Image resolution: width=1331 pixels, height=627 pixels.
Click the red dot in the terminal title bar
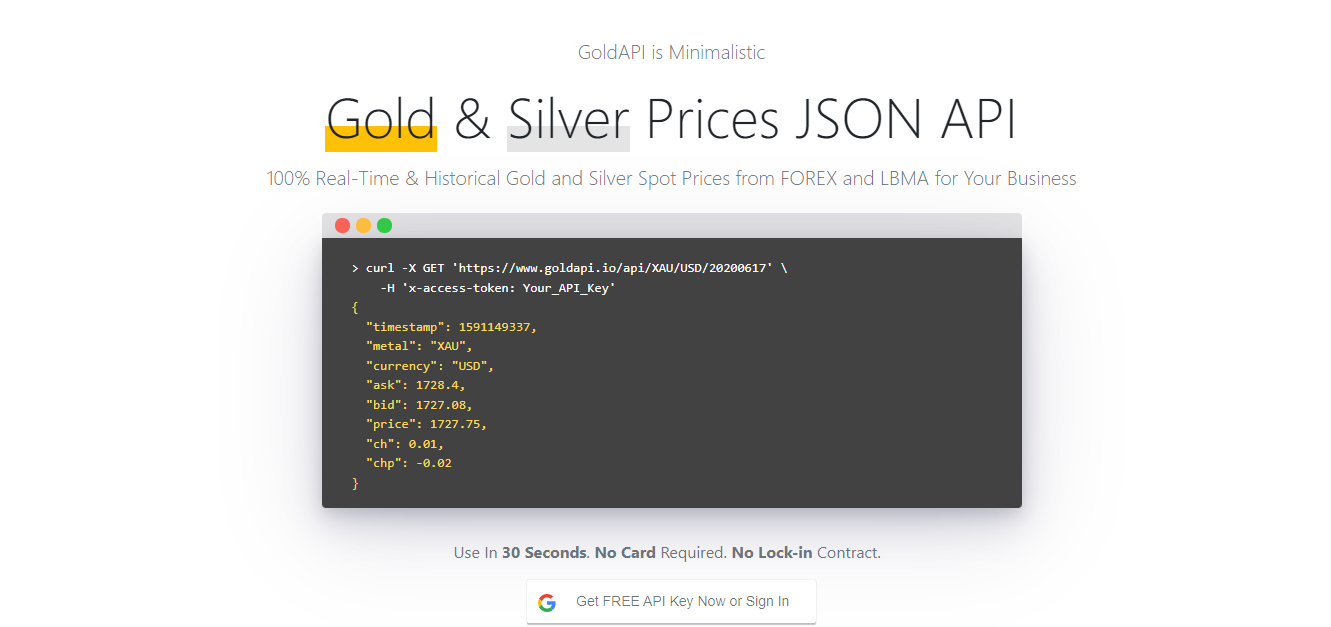pos(342,226)
